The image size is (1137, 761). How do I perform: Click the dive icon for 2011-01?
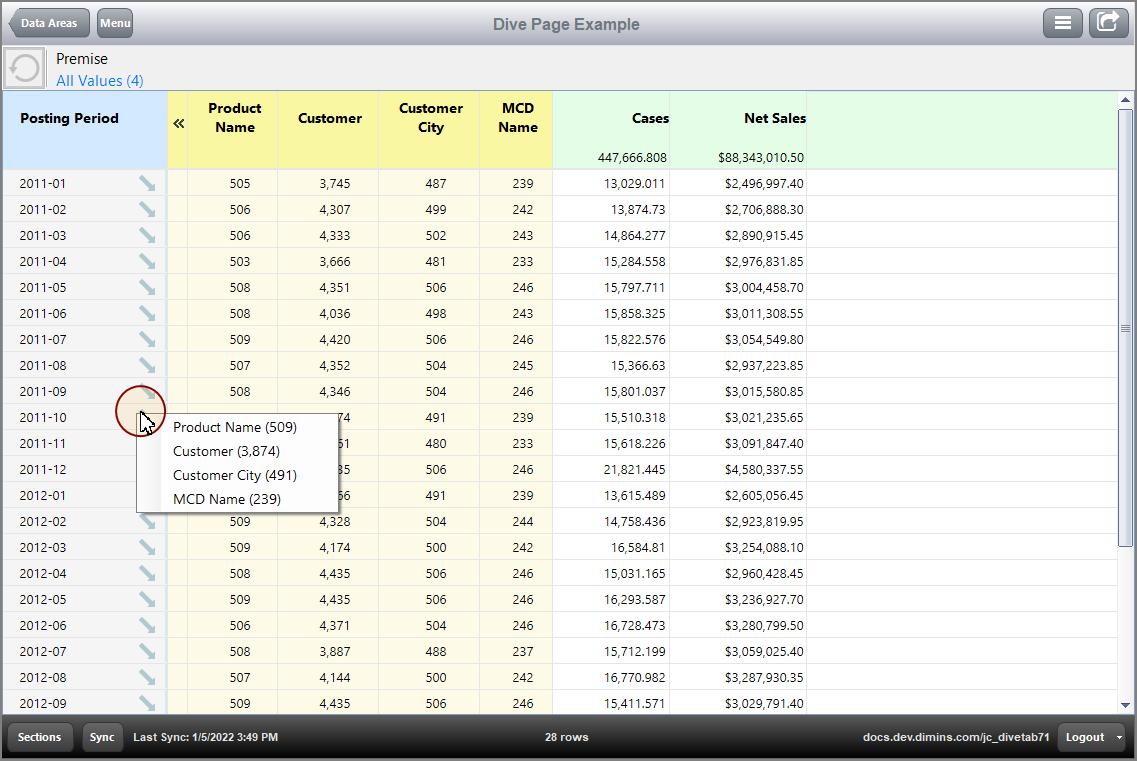(x=147, y=184)
